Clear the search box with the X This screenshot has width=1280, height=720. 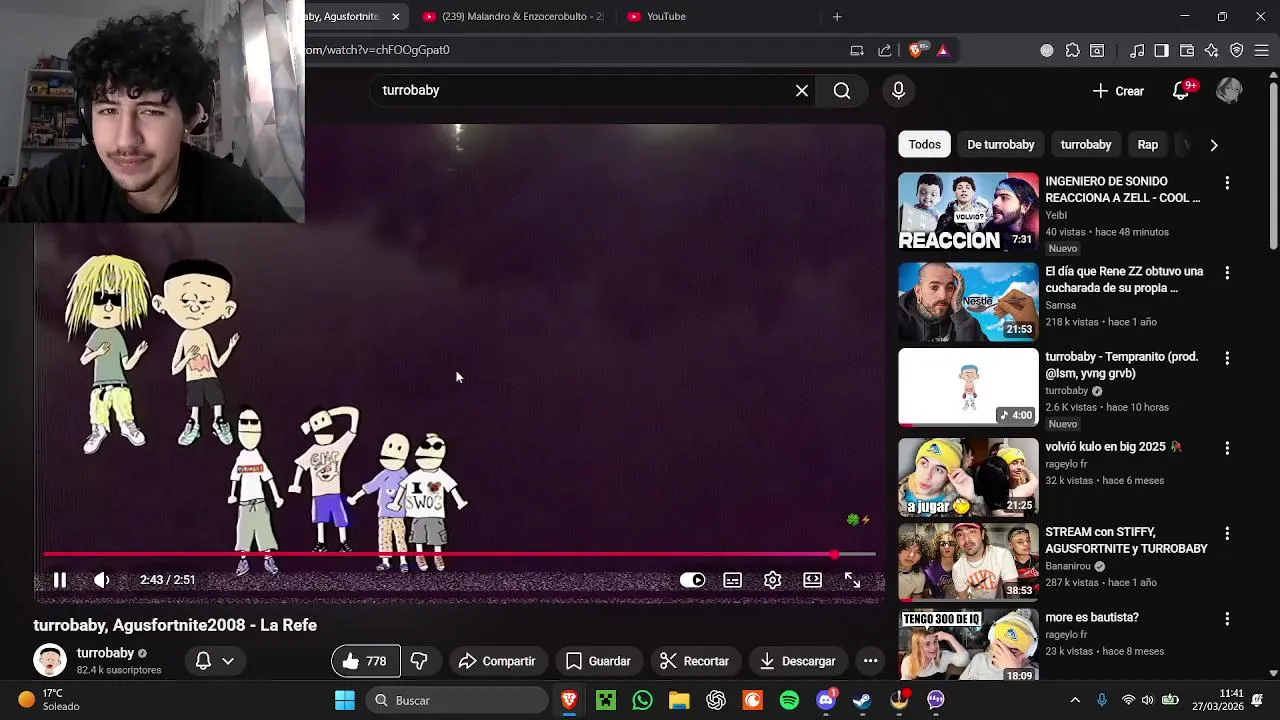[x=802, y=91]
